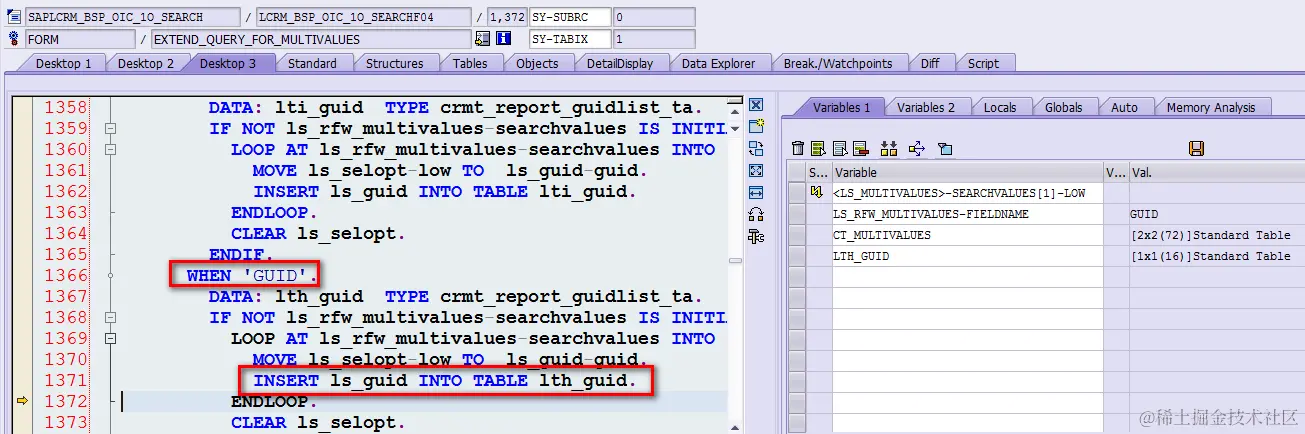1305x434 pixels.
Task: Open the Standard tab
Action: tap(312, 63)
